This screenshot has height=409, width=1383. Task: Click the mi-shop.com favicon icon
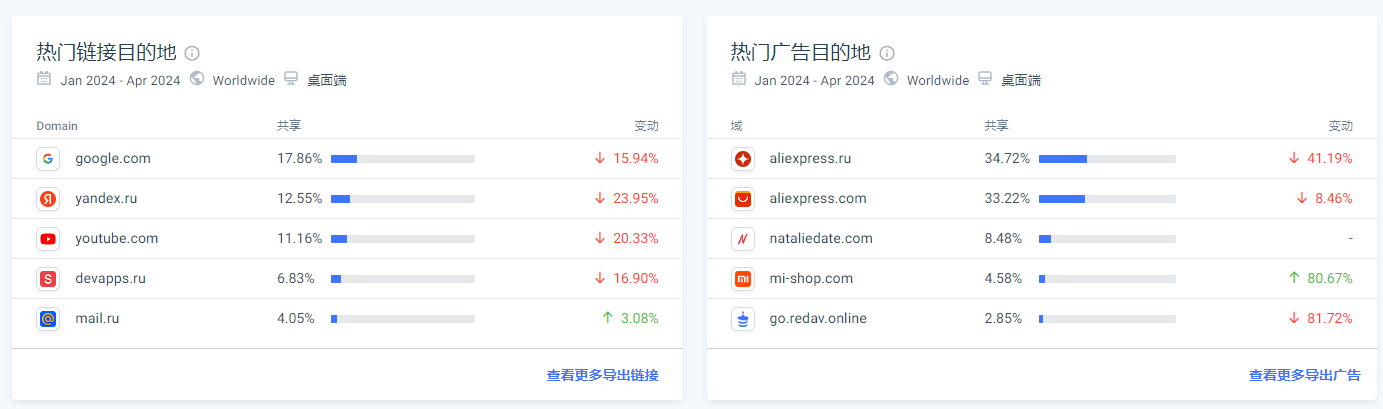pos(743,279)
